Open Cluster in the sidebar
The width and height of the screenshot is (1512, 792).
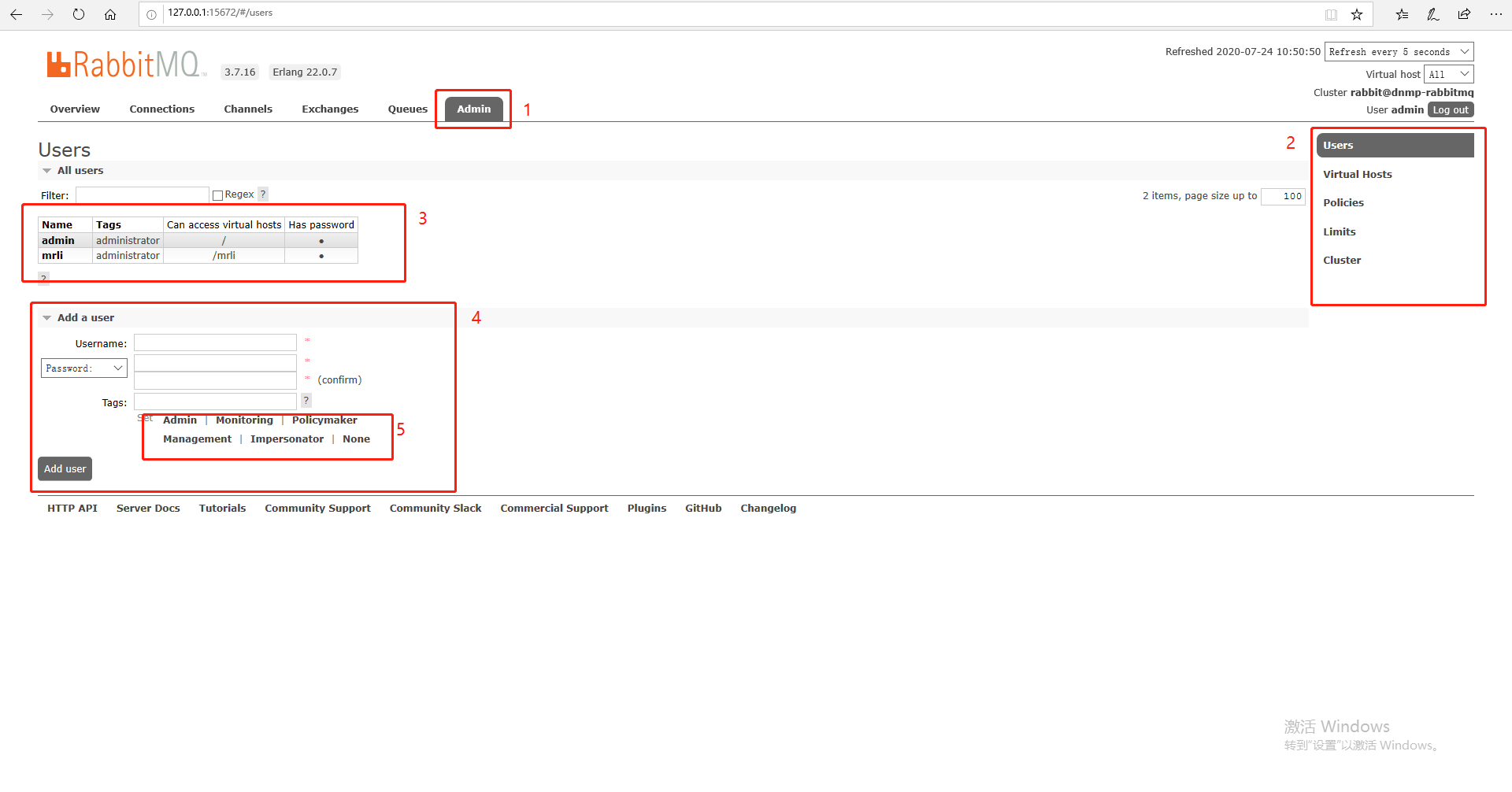[x=1342, y=260]
